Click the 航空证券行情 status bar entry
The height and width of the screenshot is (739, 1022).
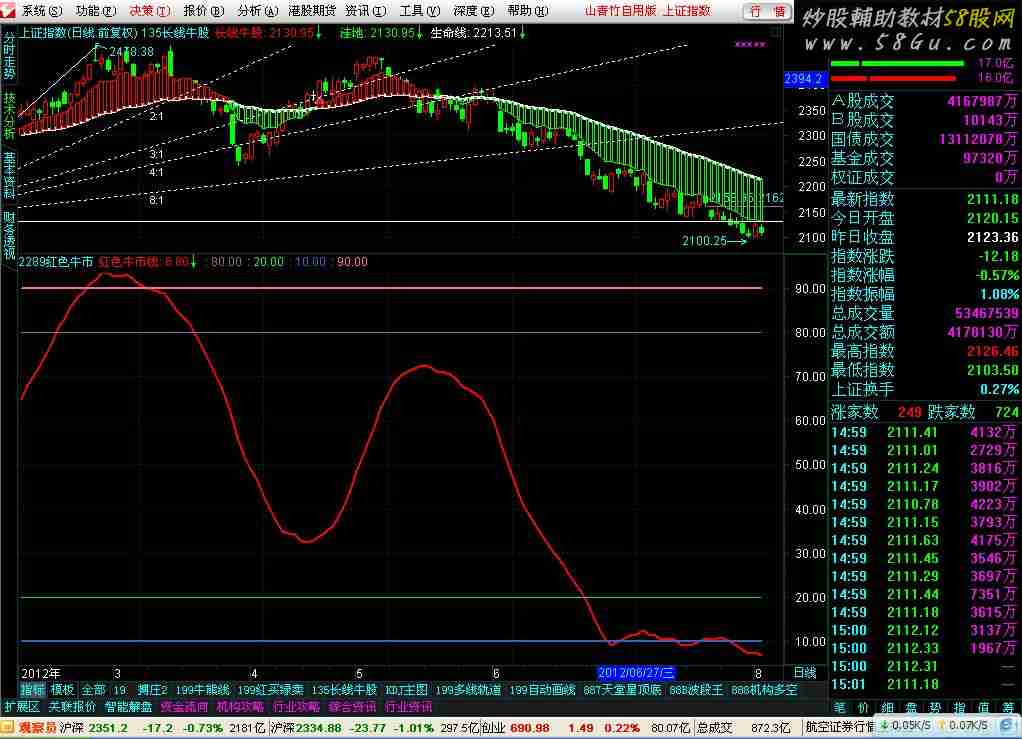840,727
